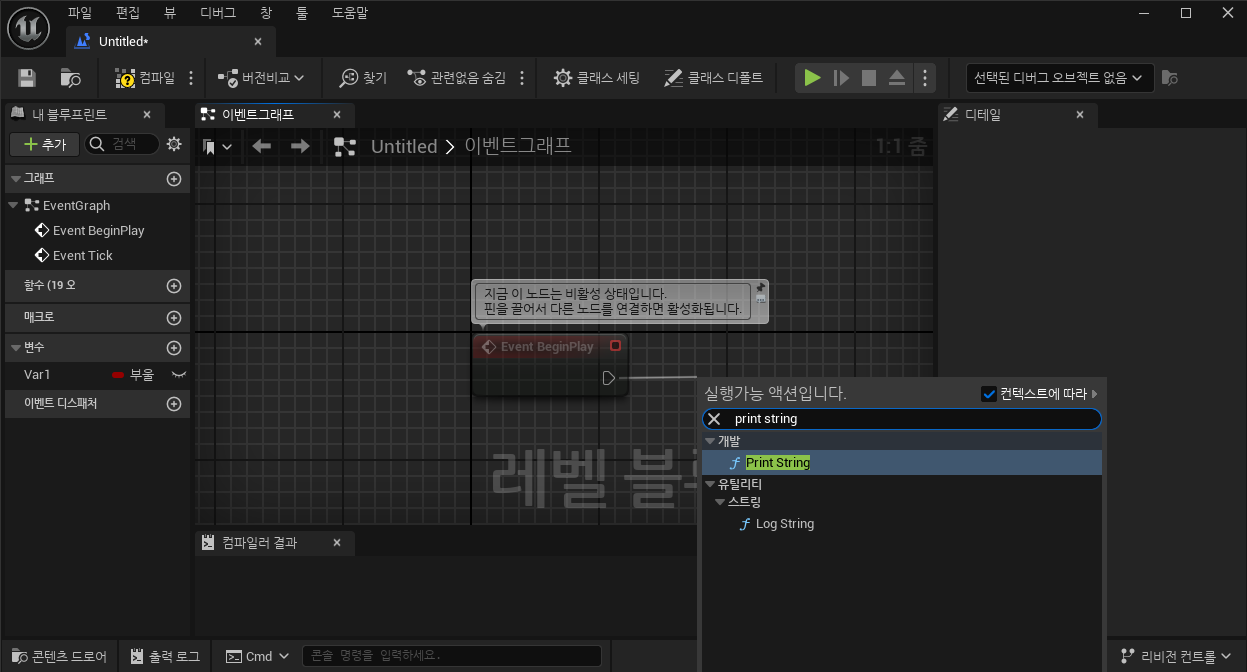Viewport: 1247px width, 672px height.
Task: Open the 뷰 menu
Action: coord(170,13)
